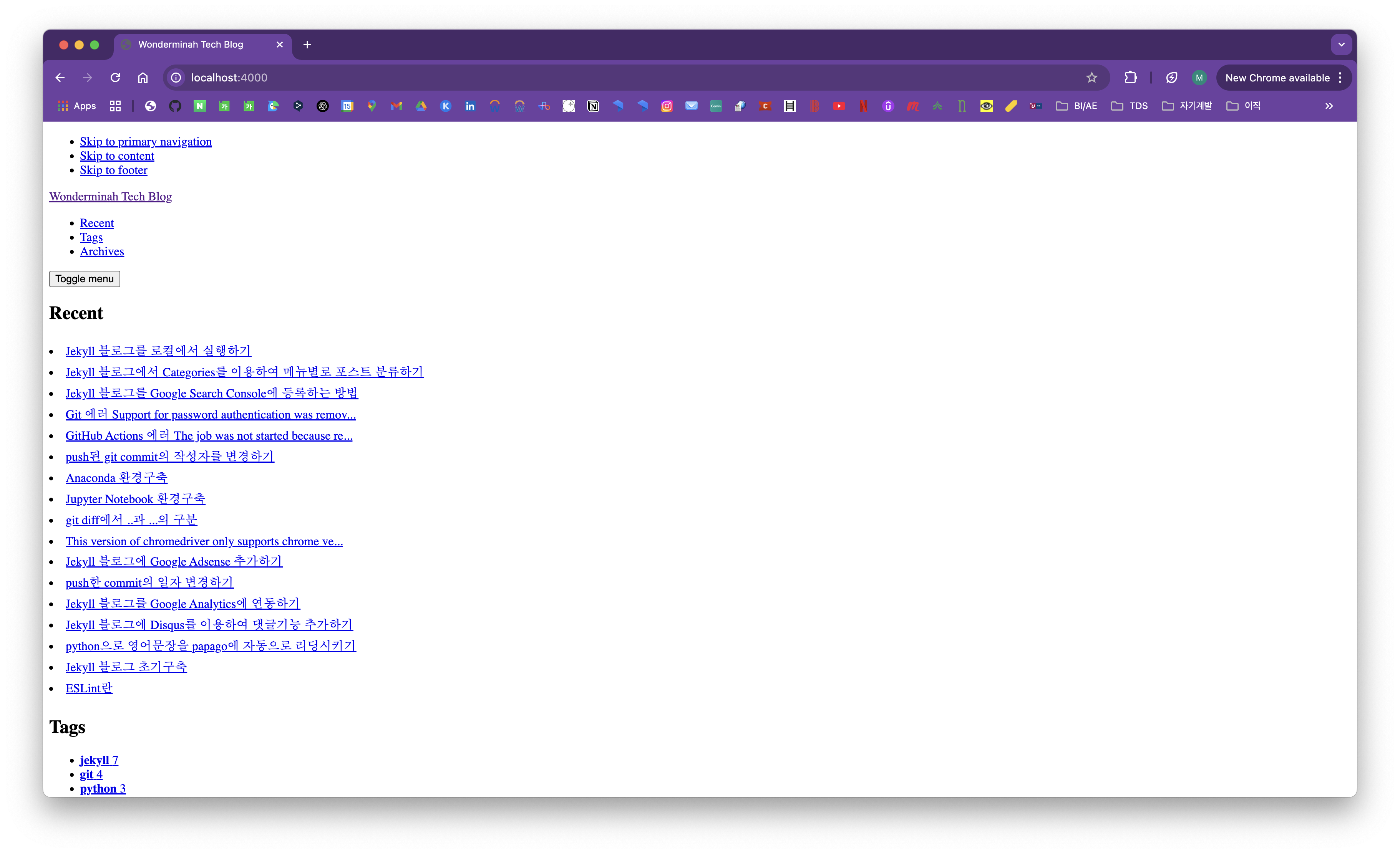Open the ChatGPT bookmark icon

click(x=323, y=106)
